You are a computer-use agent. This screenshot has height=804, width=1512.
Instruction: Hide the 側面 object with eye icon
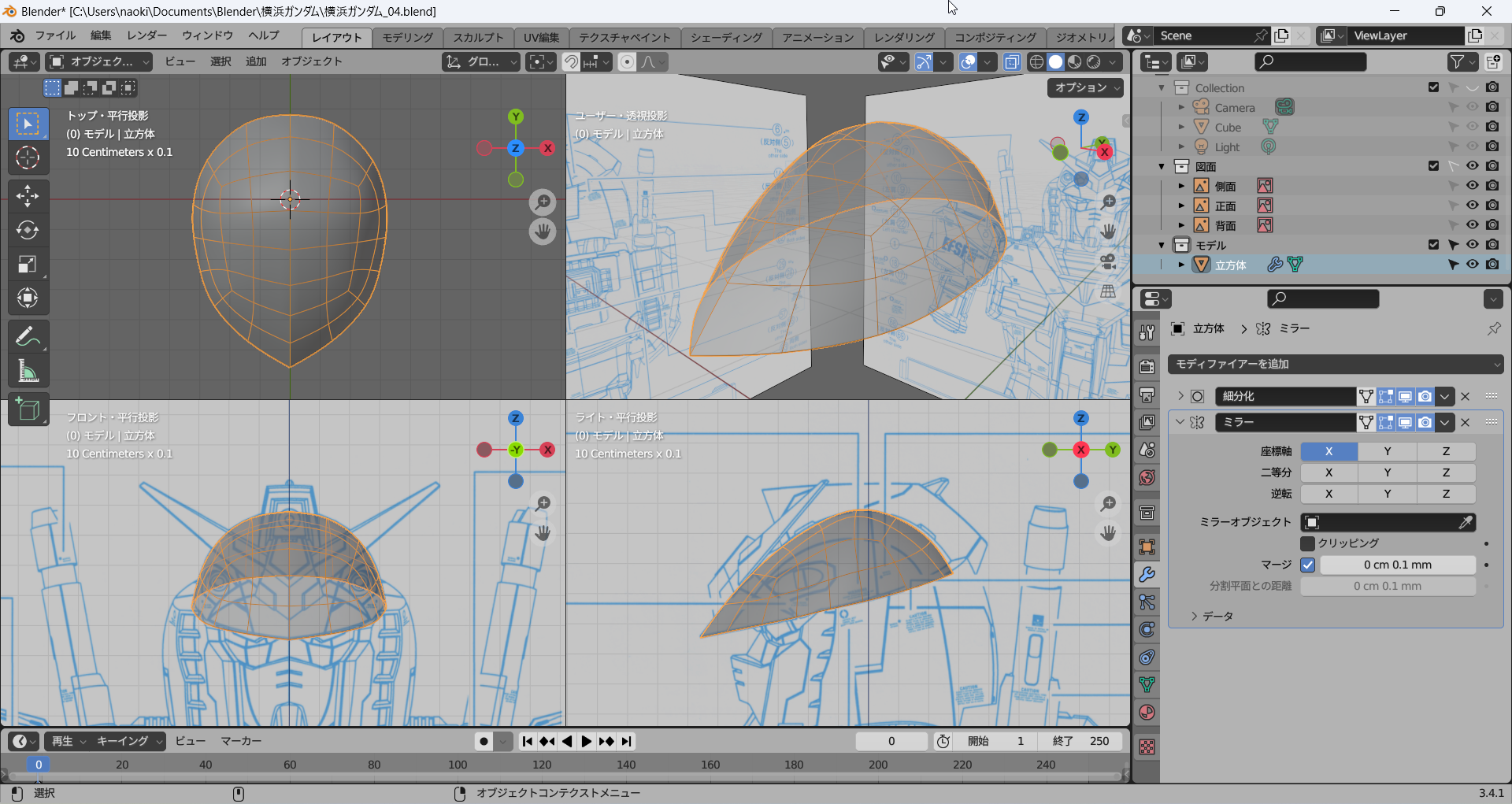[1472, 186]
